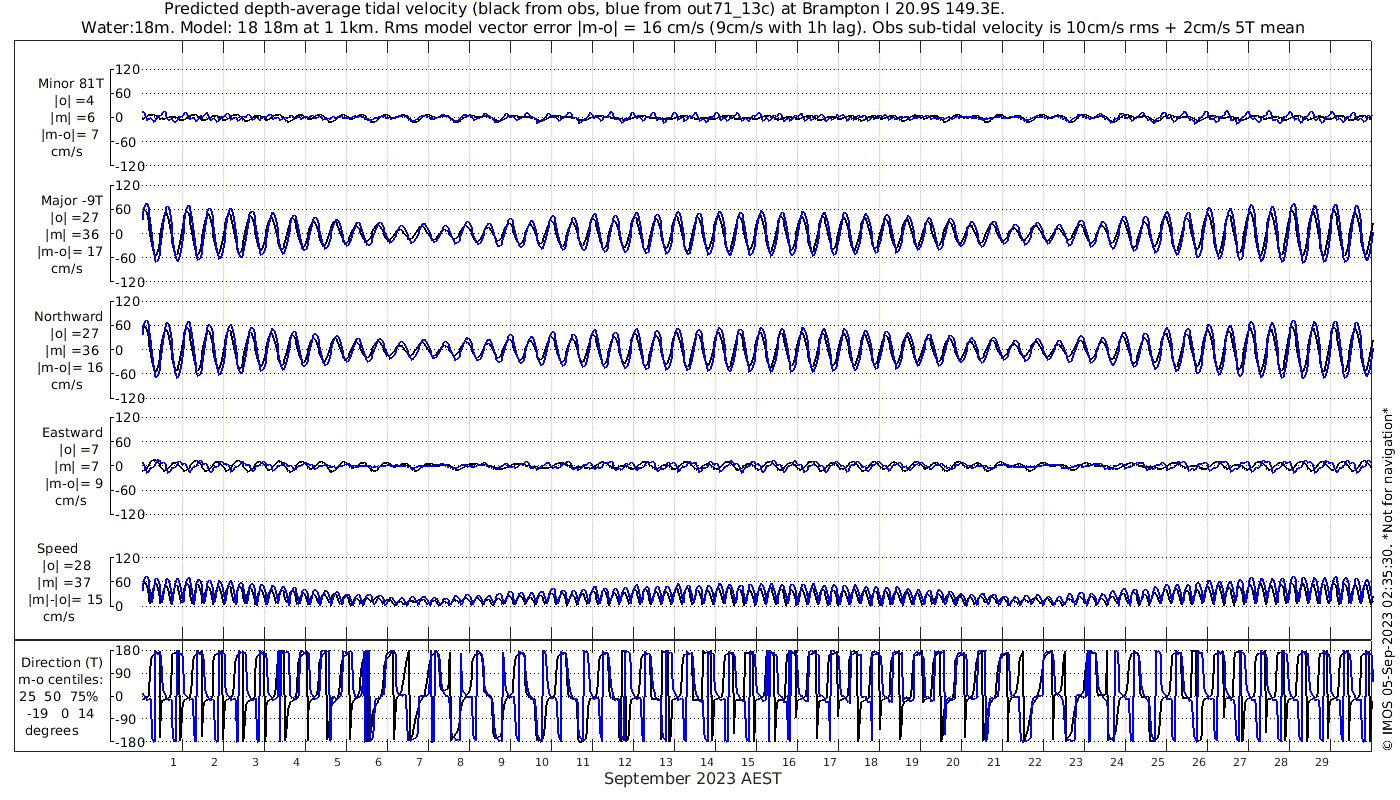Click the "-60" tick of the Major panel
Image resolution: width=1400 pixels, height=800 pixels.
pos(127,257)
